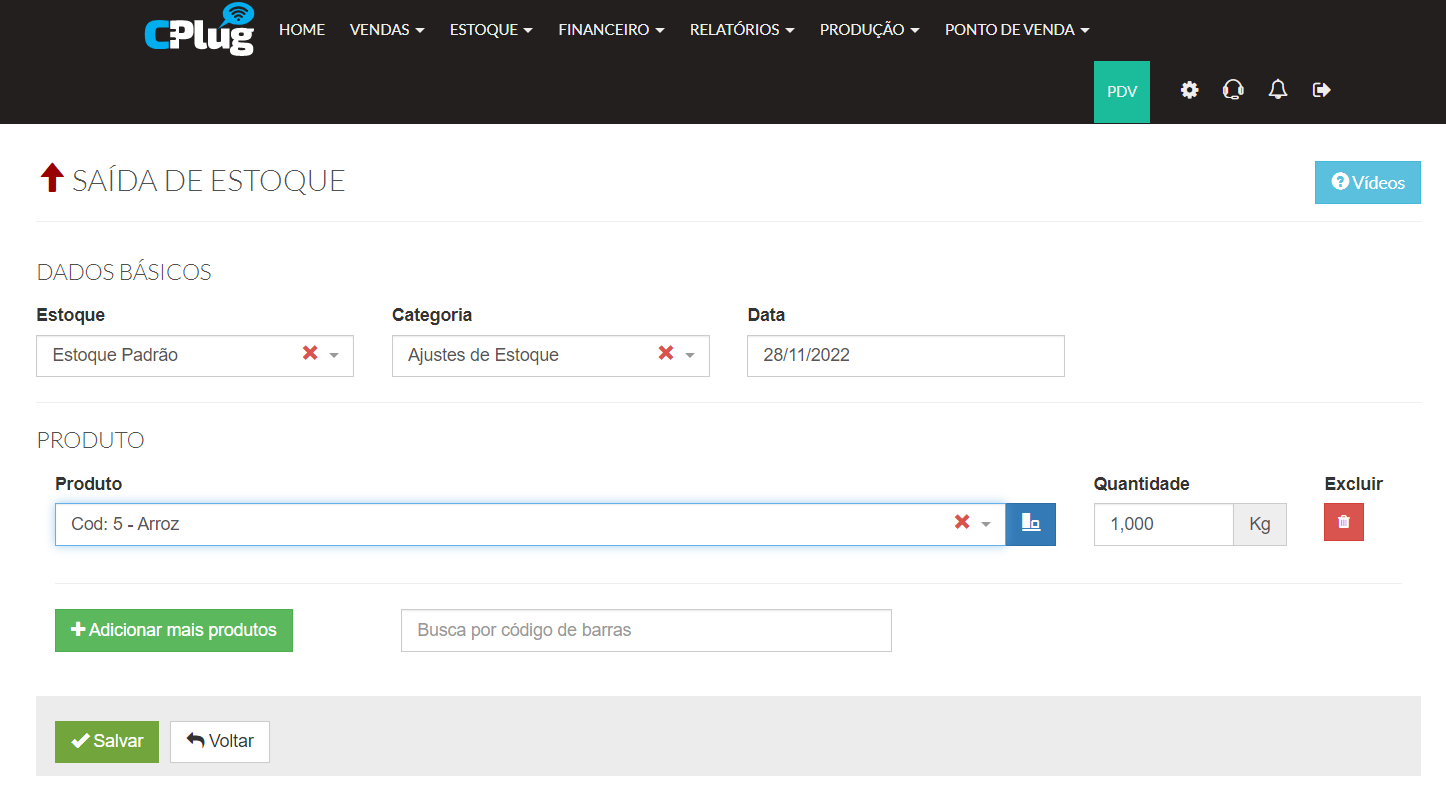Click the stock lookup icon beside product

point(1030,523)
